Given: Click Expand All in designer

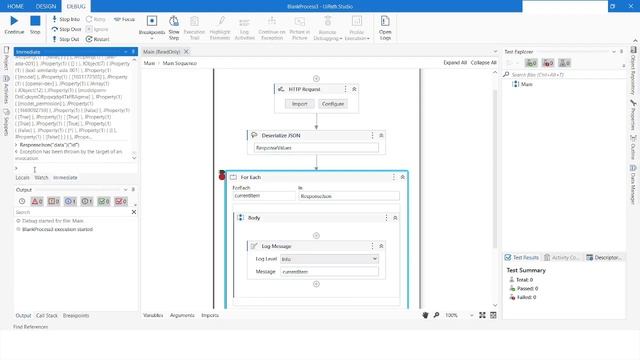Looking at the screenshot, I should pos(455,62).
